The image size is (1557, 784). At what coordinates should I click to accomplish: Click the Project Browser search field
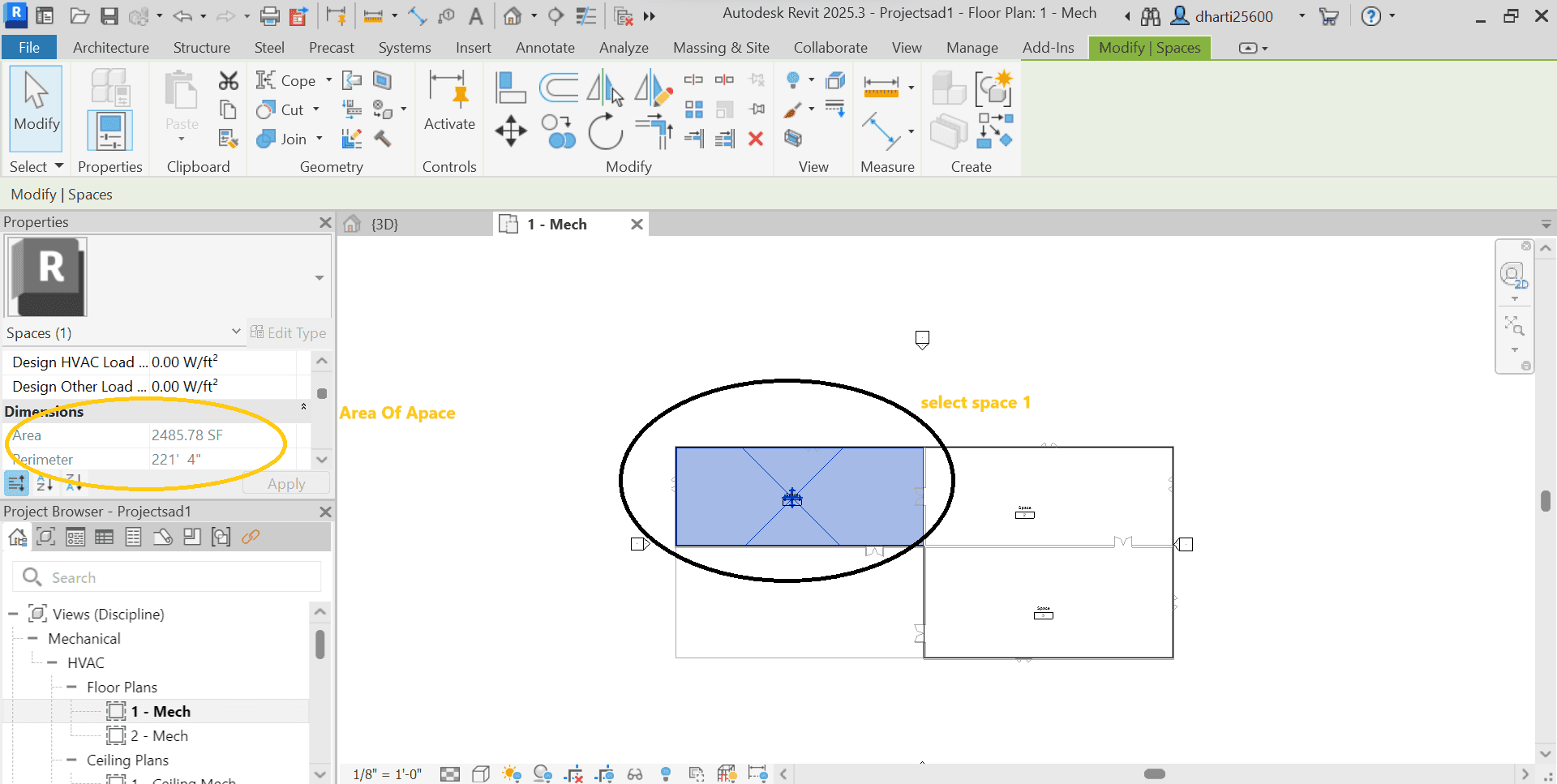(x=166, y=576)
